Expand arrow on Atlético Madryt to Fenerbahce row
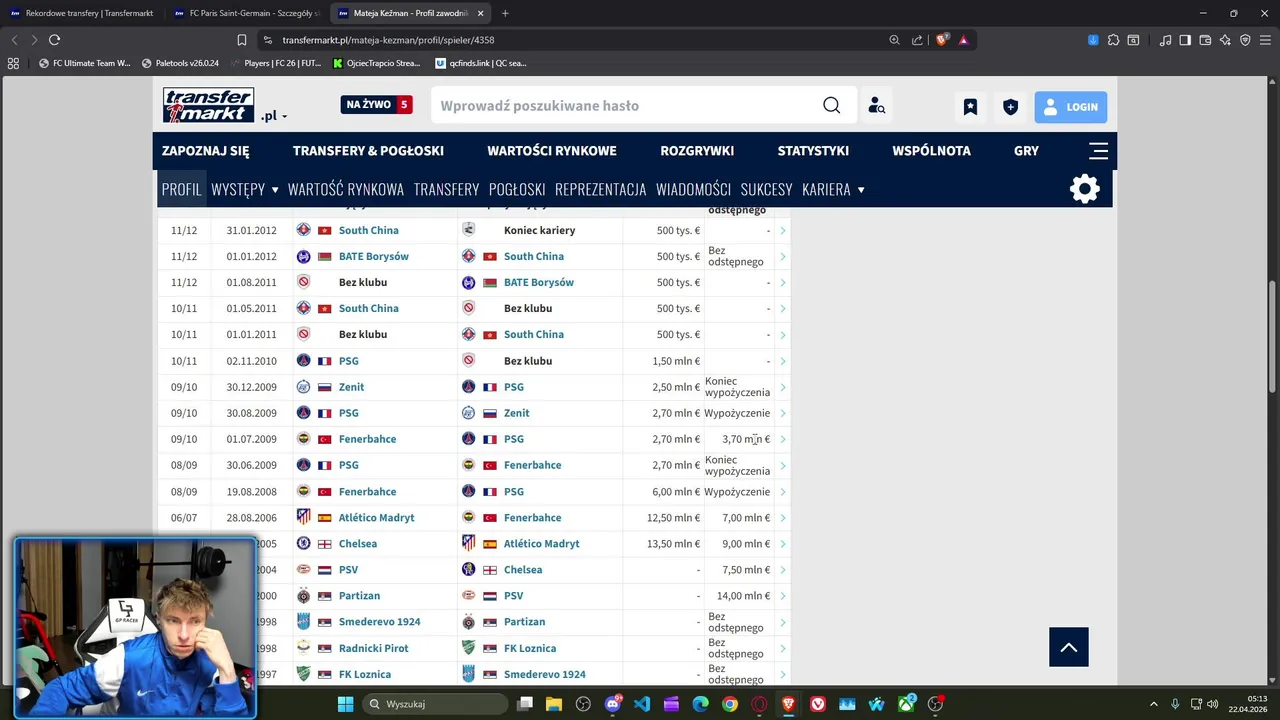The width and height of the screenshot is (1280, 720). pos(783,518)
